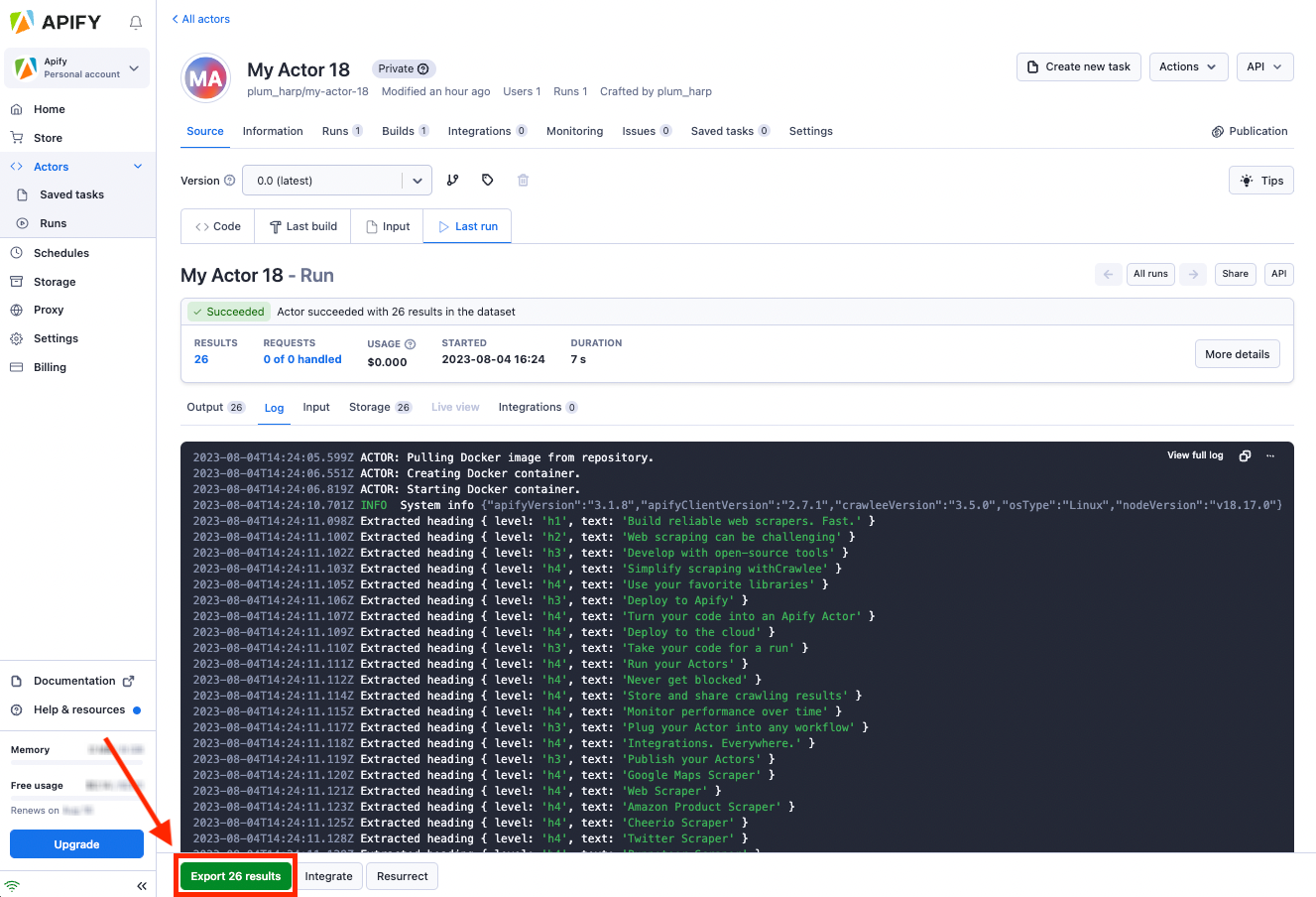Open the Actions dropdown
This screenshot has width=1316, height=897.
(1188, 66)
